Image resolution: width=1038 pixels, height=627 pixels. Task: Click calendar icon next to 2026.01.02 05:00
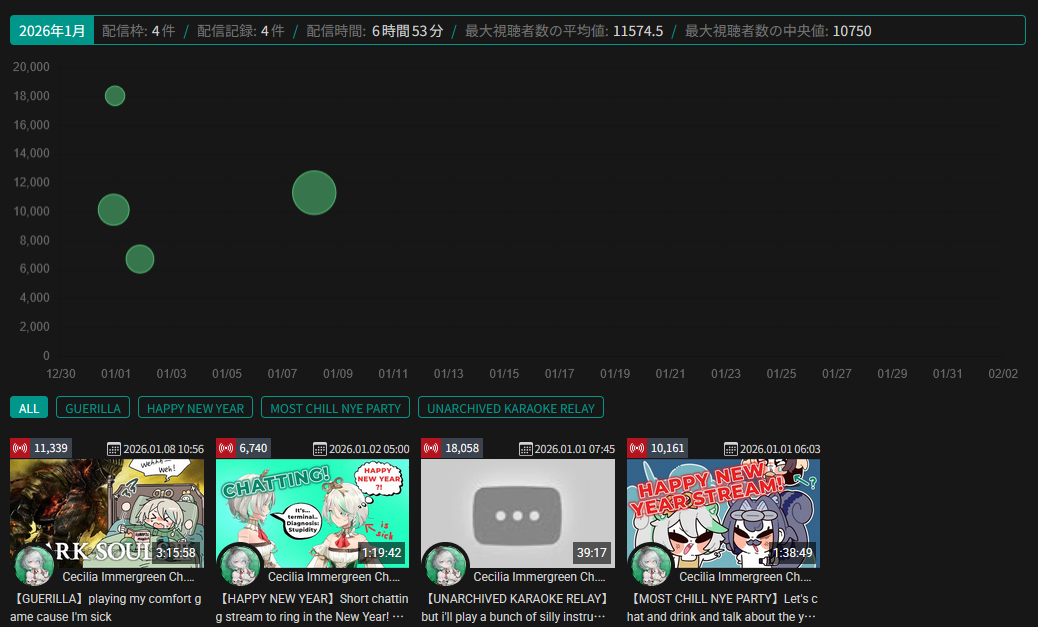pyautogui.click(x=320, y=449)
